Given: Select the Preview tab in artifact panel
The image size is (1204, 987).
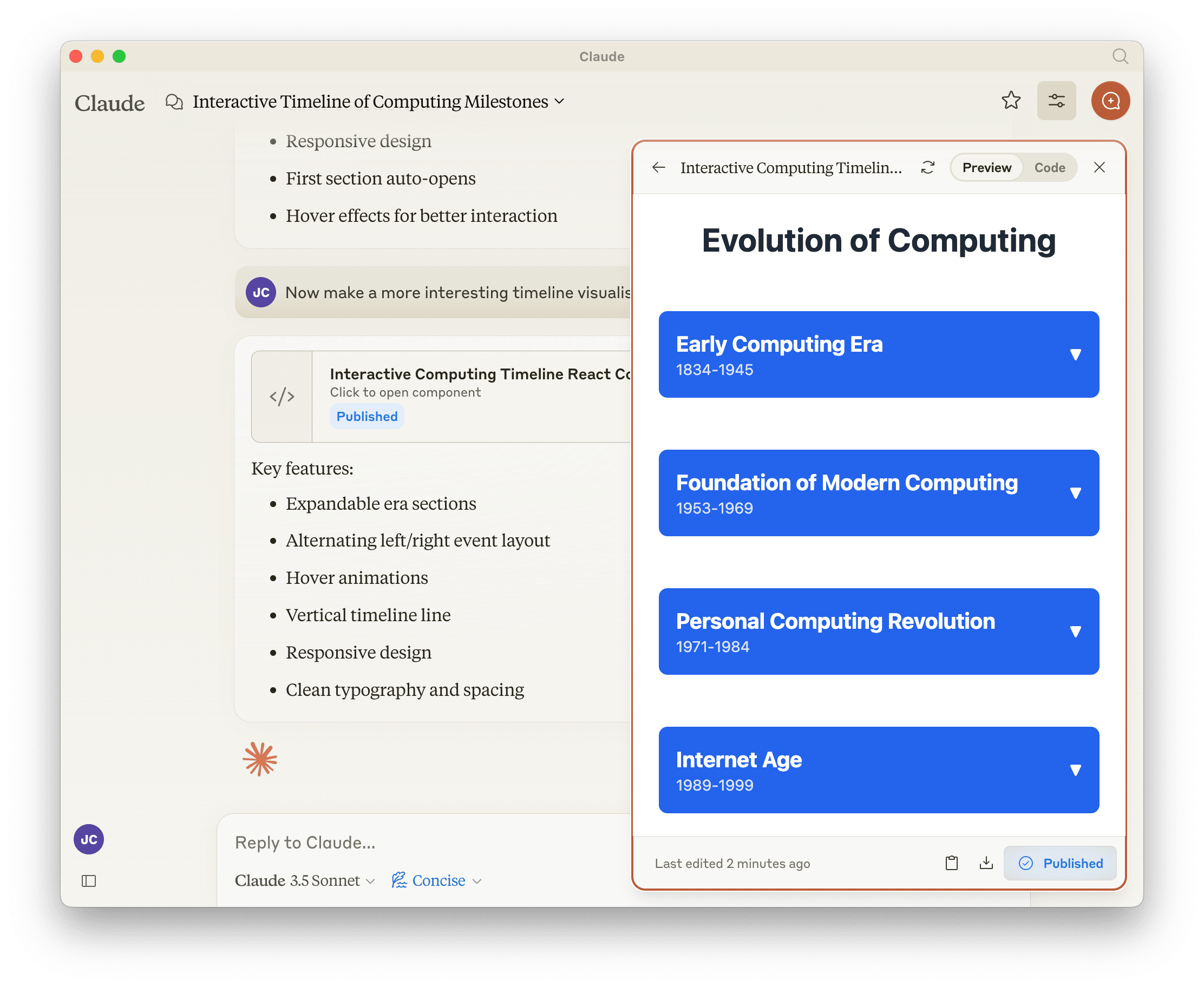Looking at the screenshot, I should click(985, 167).
